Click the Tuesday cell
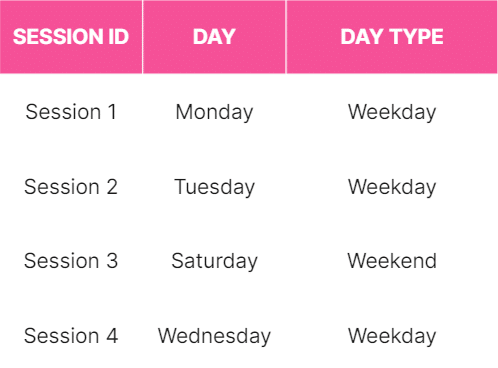The height and width of the screenshot is (368, 498). [x=214, y=187]
